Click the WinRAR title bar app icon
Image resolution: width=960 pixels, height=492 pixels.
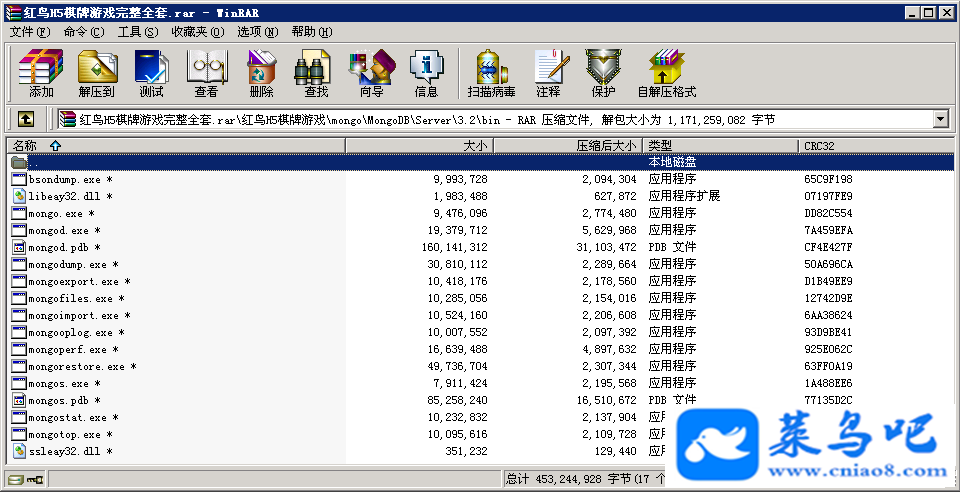tap(12, 12)
